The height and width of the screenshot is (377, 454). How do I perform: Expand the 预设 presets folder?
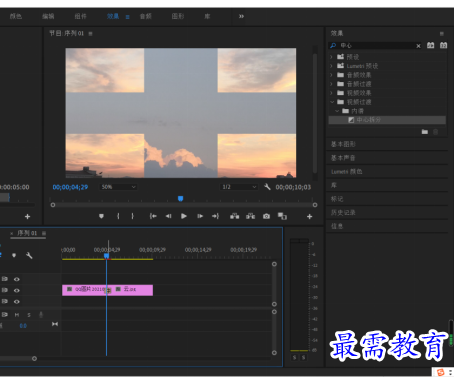click(331, 57)
